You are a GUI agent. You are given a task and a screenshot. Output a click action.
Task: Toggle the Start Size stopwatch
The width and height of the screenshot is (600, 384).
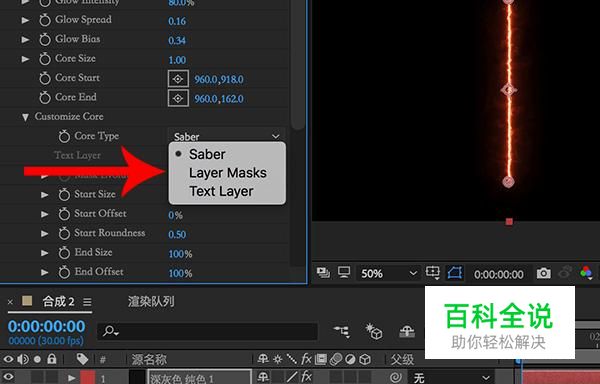(64, 194)
